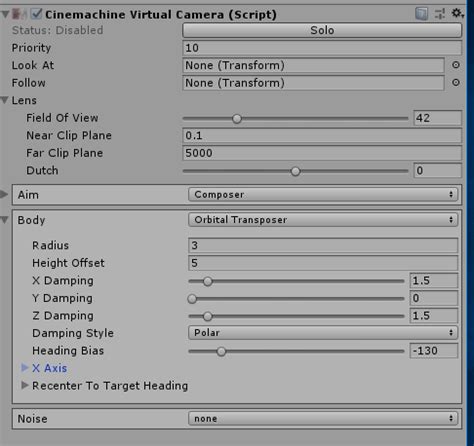Click the Dutch label
The image size is (474, 446).
42,170
